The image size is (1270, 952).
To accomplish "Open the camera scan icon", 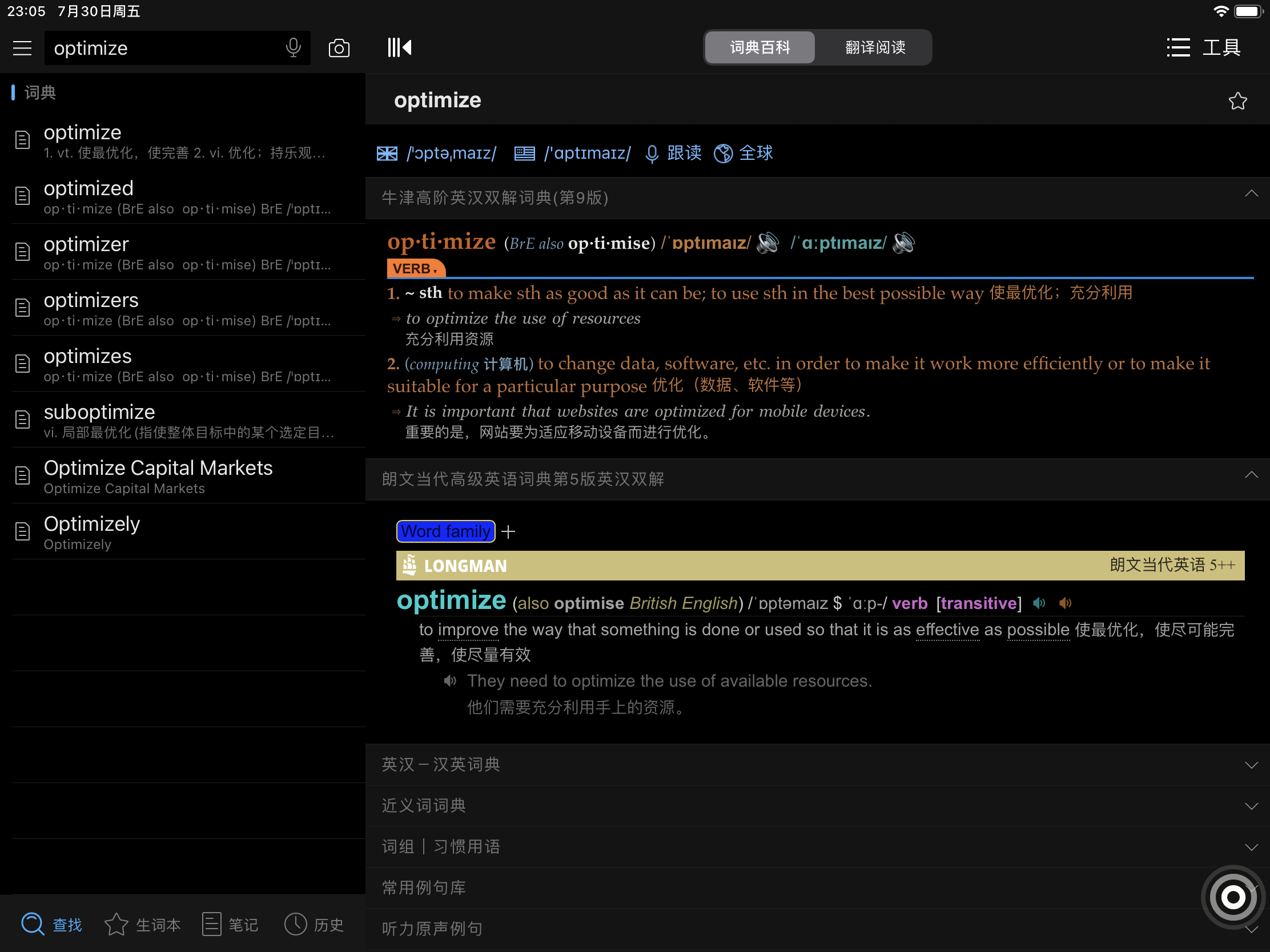I will [x=339, y=48].
